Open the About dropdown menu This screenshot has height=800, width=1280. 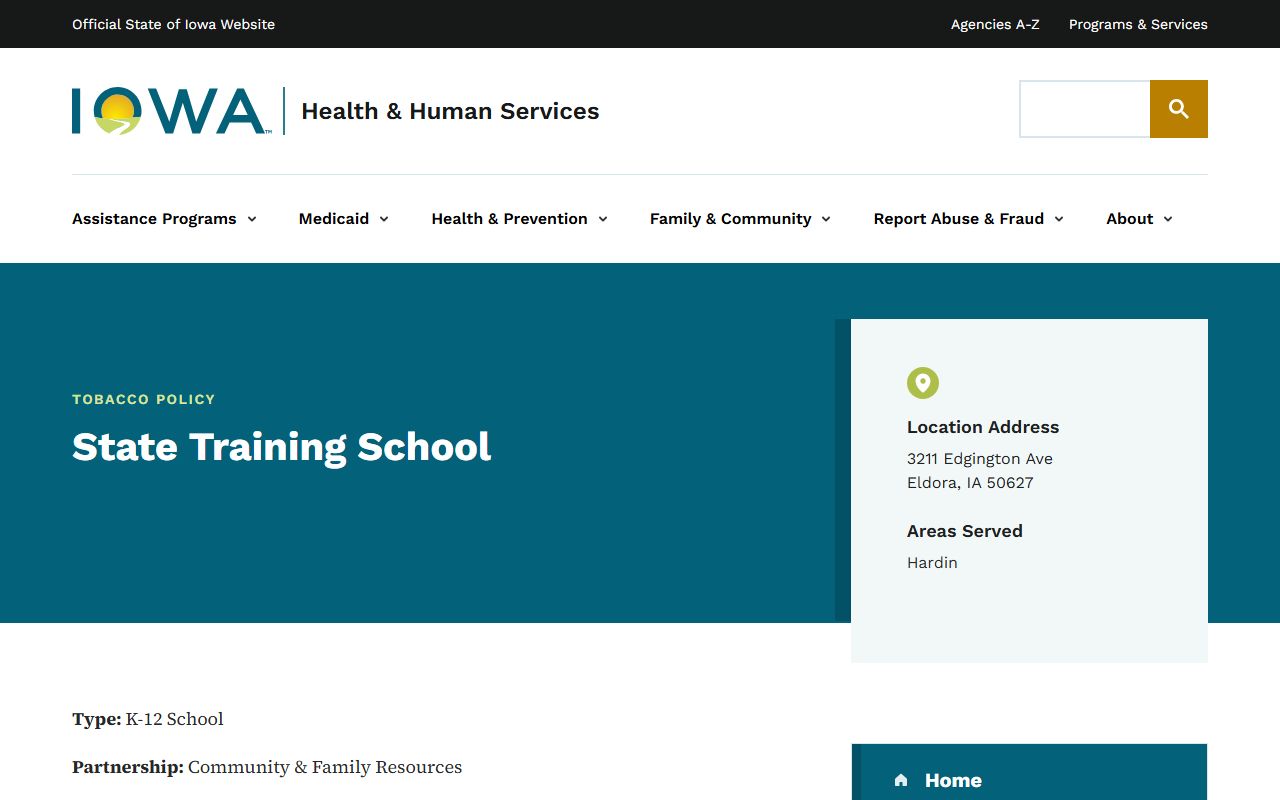click(1140, 219)
